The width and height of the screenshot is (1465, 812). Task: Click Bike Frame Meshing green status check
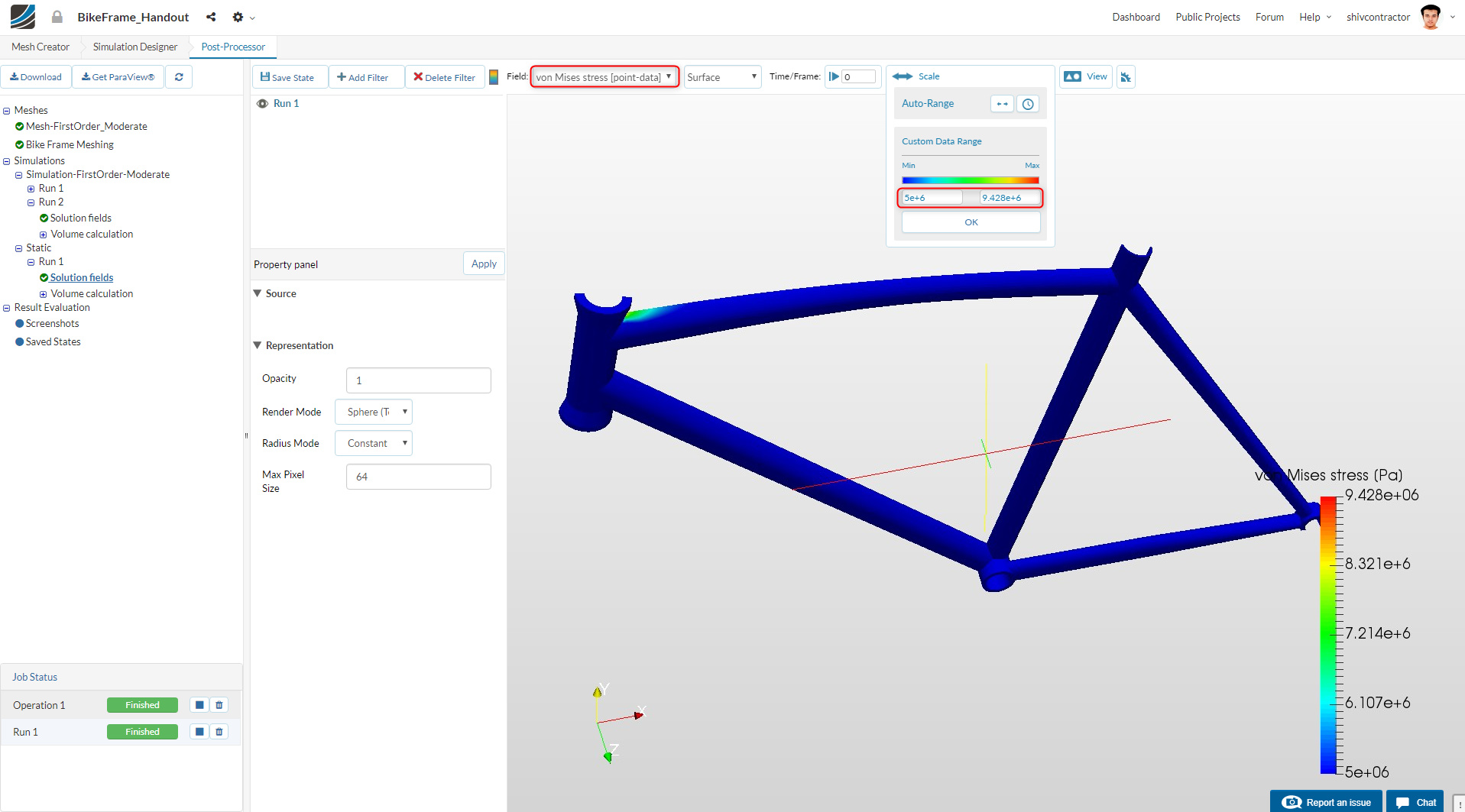click(20, 145)
